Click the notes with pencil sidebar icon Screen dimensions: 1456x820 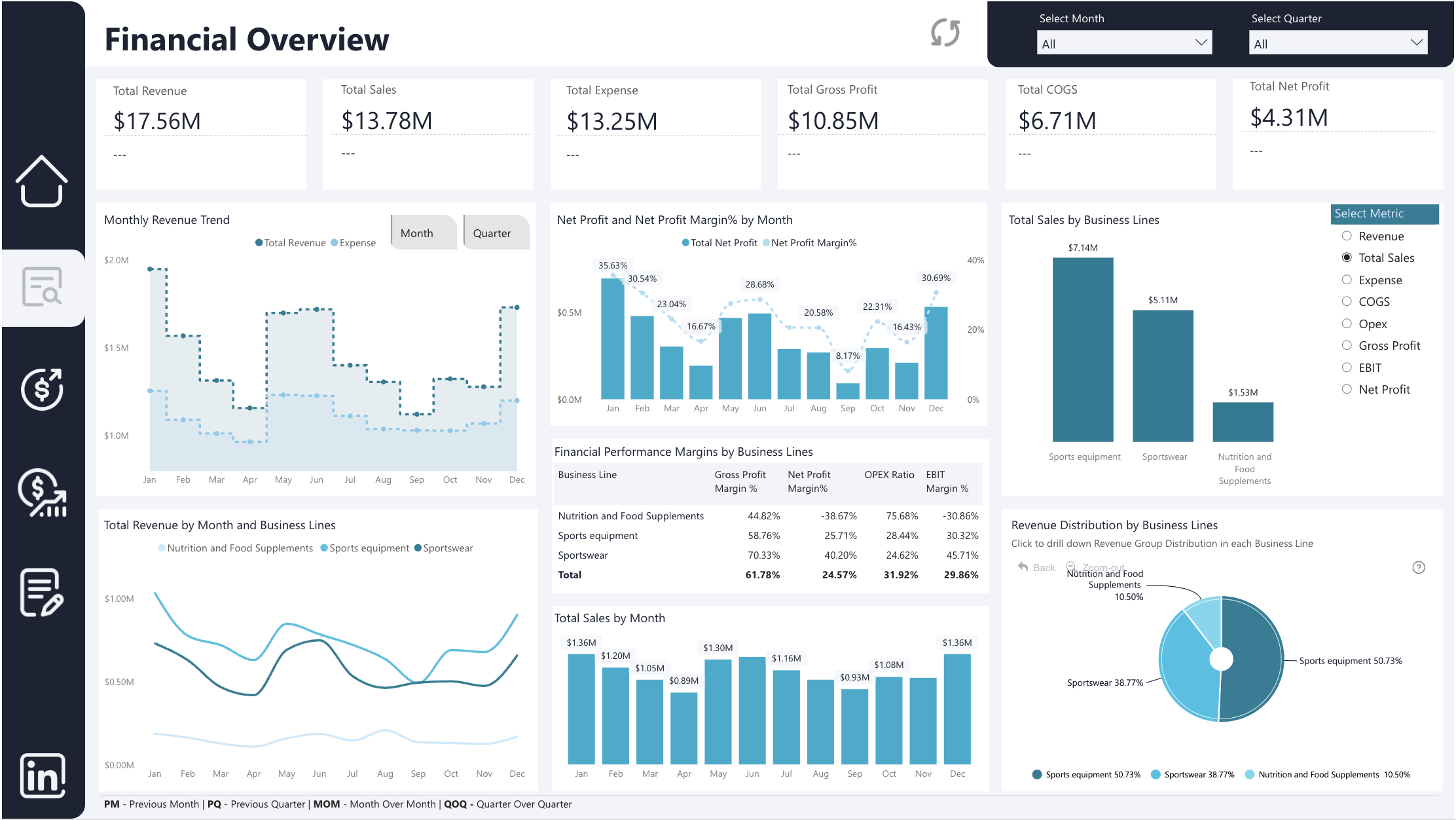(x=42, y=593)
